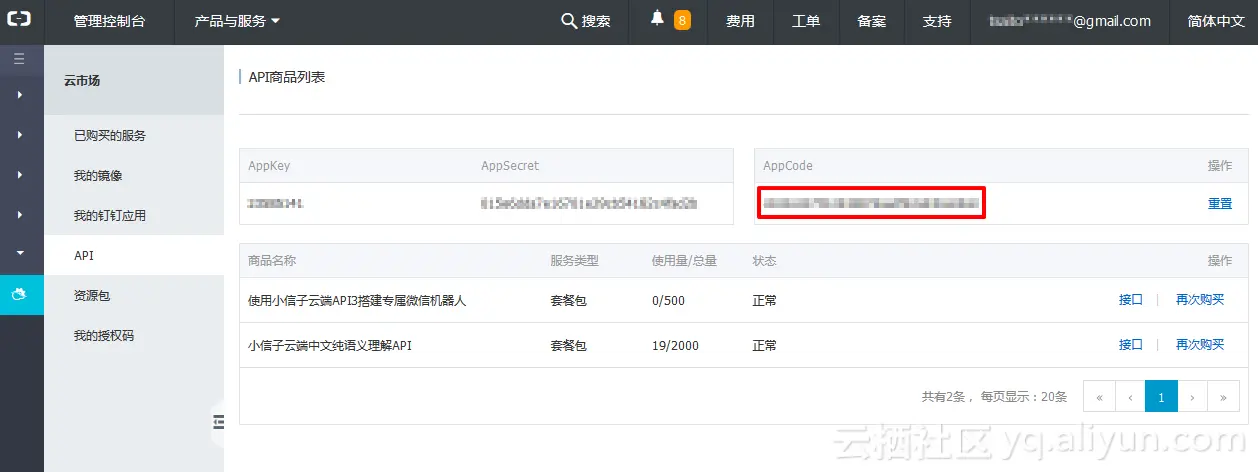Click usage value 0/500
This screenshot has width=1258, height=472.
tap(668, 300)
